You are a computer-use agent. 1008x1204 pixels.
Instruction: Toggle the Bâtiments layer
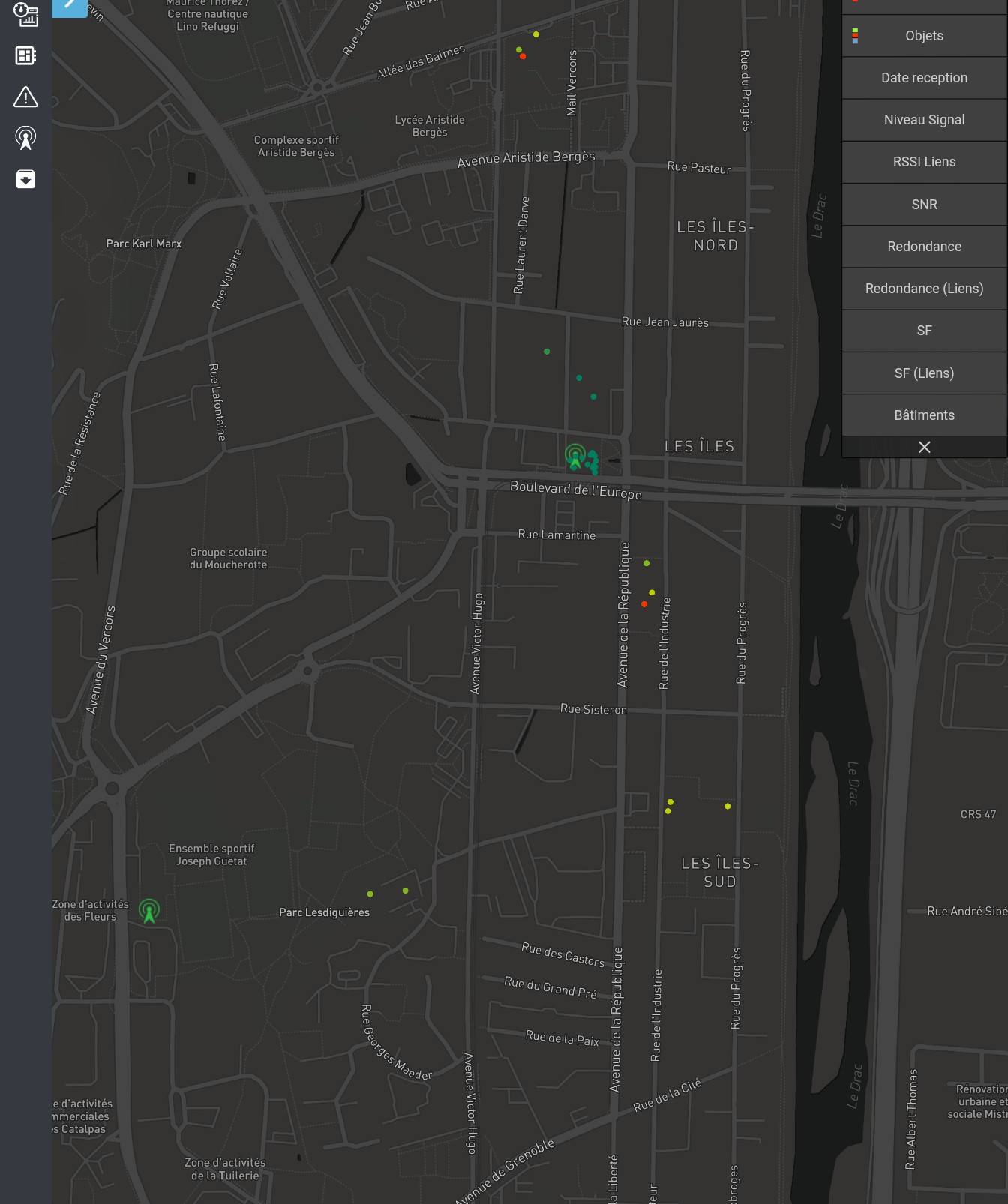click(924, 415)
